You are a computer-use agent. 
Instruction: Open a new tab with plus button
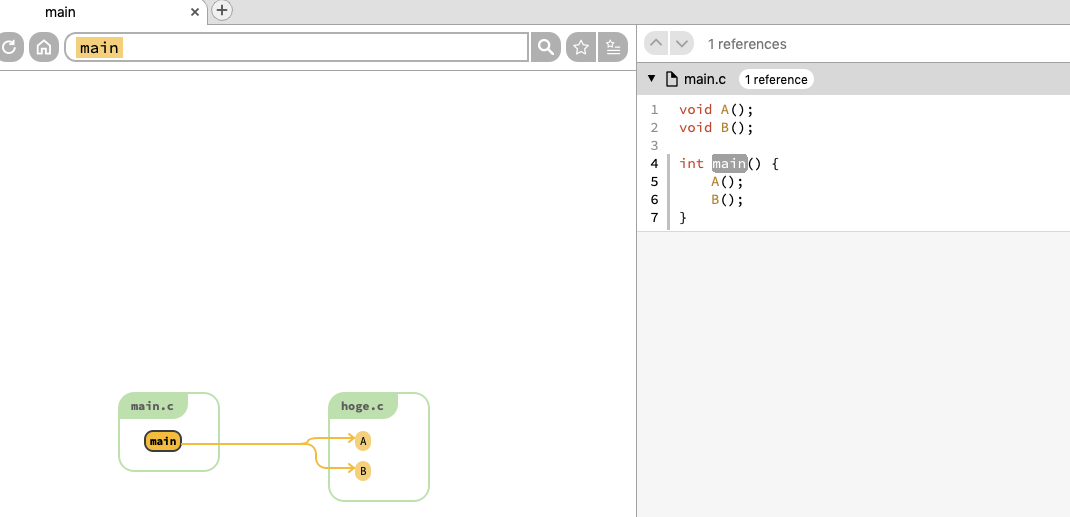pyautogui.click(x=222, y=10)
